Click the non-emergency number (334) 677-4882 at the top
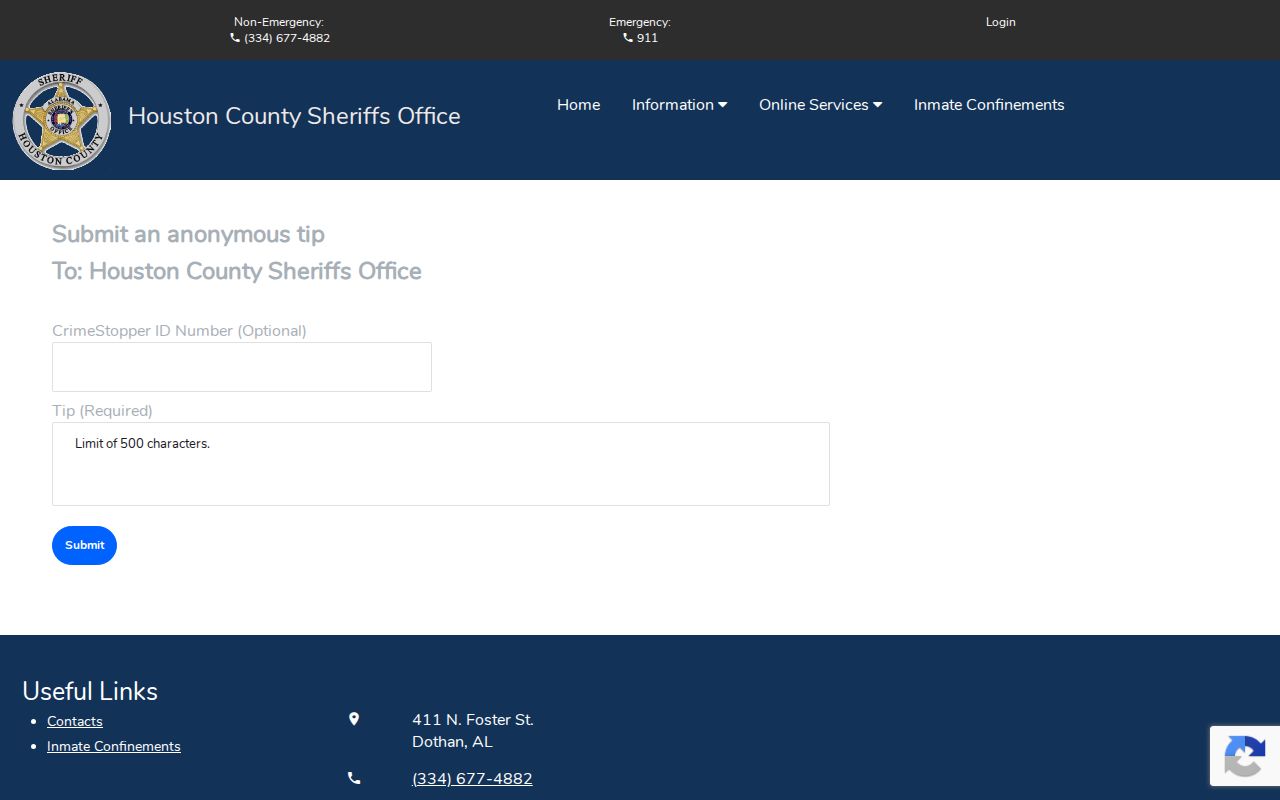1280x800 pixels. pos(287,38)
